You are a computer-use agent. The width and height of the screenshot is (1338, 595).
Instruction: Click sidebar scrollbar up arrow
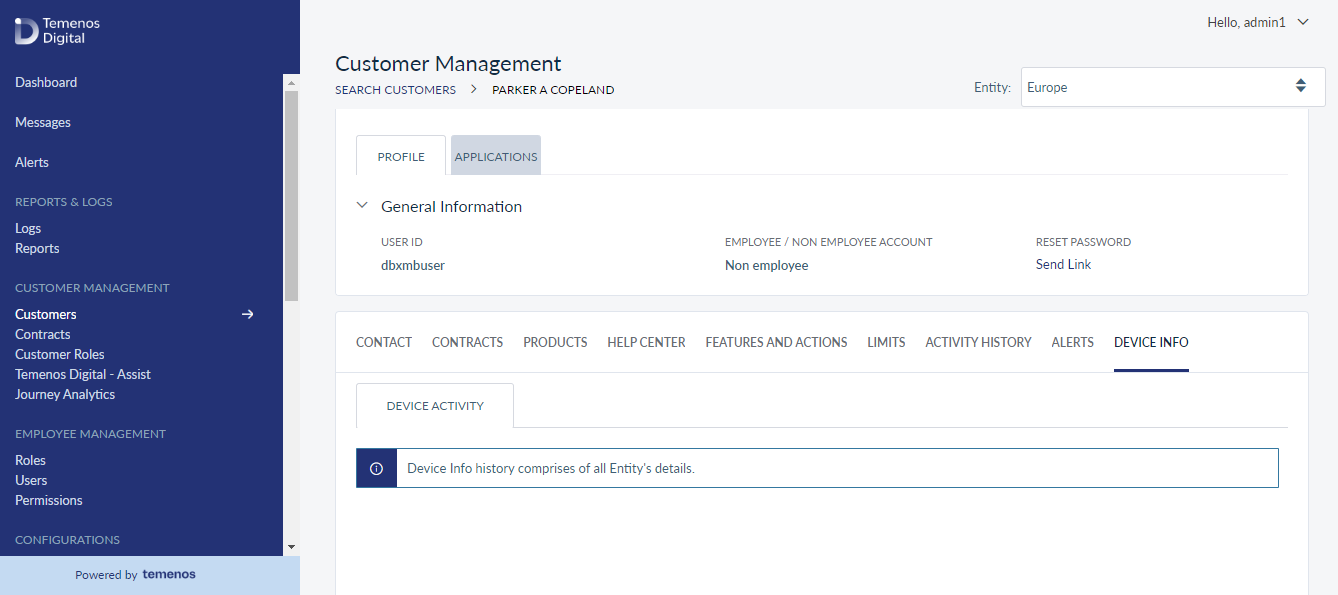[291, 82]
